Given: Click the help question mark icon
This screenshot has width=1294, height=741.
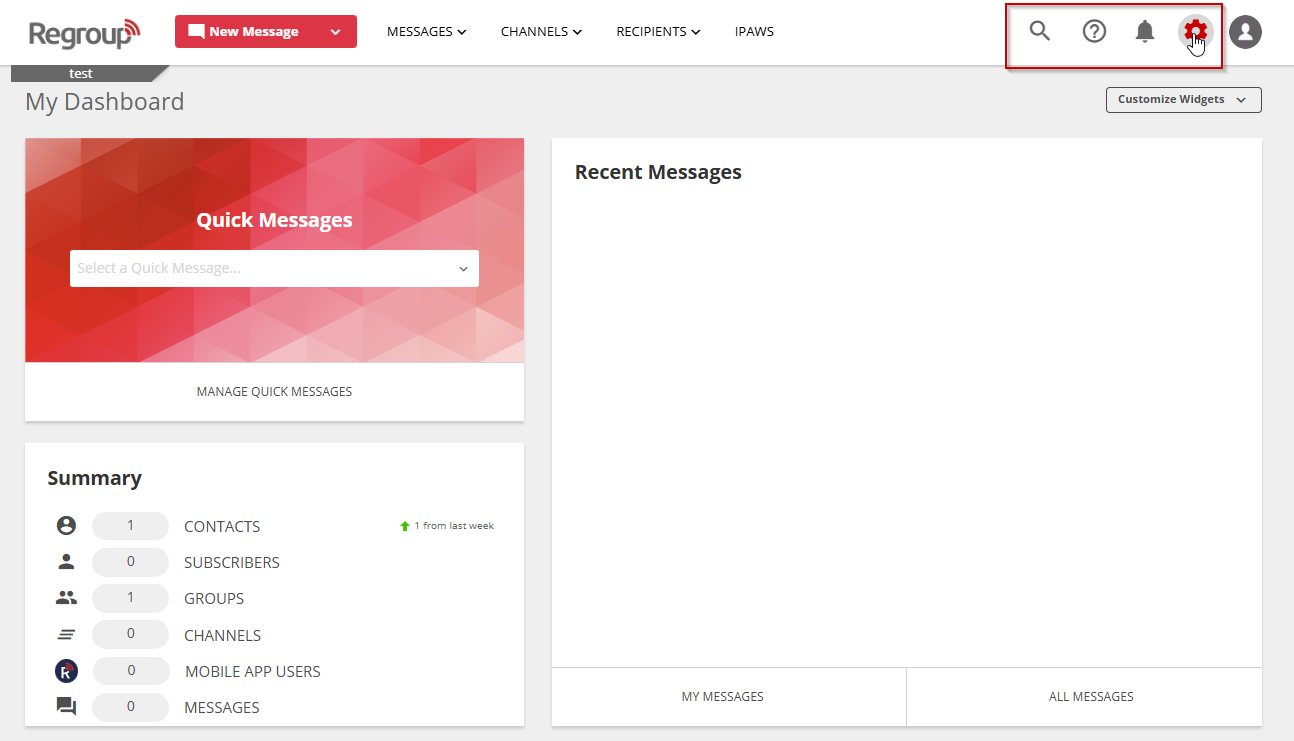Looking at the screenshot, I should coord(1094,31).
